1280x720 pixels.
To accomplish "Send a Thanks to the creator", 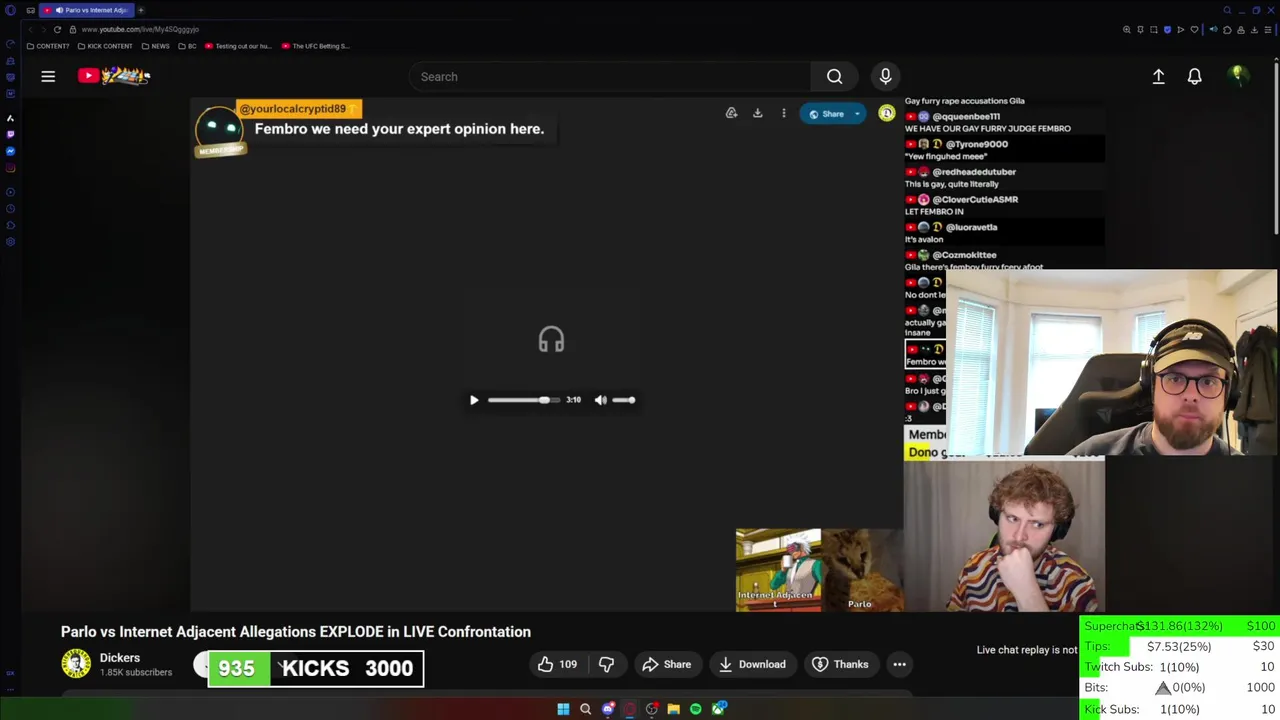I will 840,664.
